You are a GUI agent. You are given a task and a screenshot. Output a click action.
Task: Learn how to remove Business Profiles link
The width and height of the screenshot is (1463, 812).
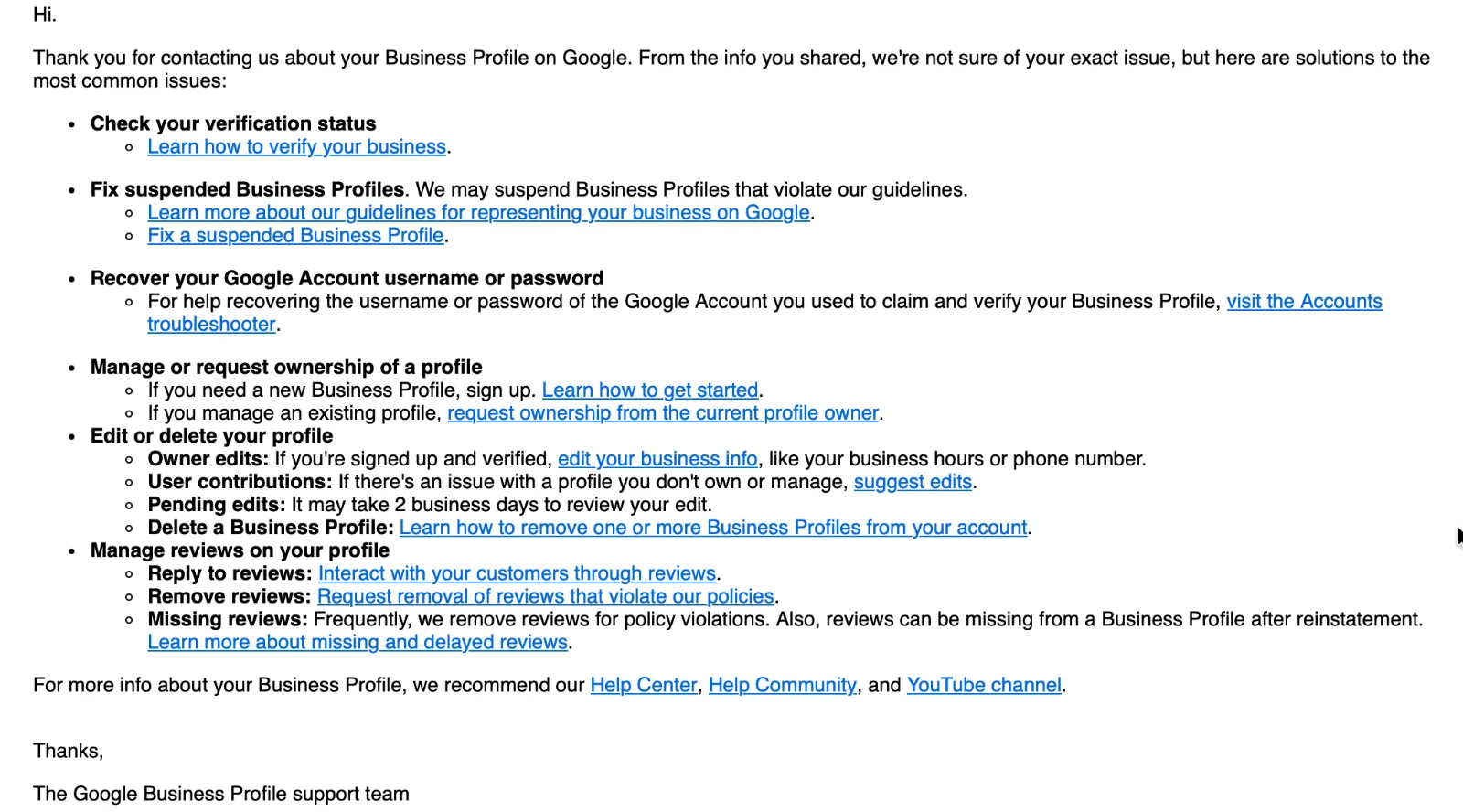[712, 528]
